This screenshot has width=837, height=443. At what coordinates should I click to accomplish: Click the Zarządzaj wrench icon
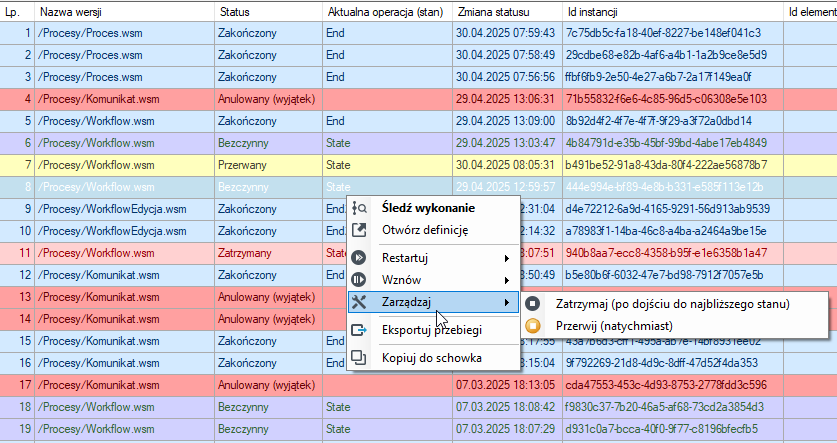tap(359, 302)
